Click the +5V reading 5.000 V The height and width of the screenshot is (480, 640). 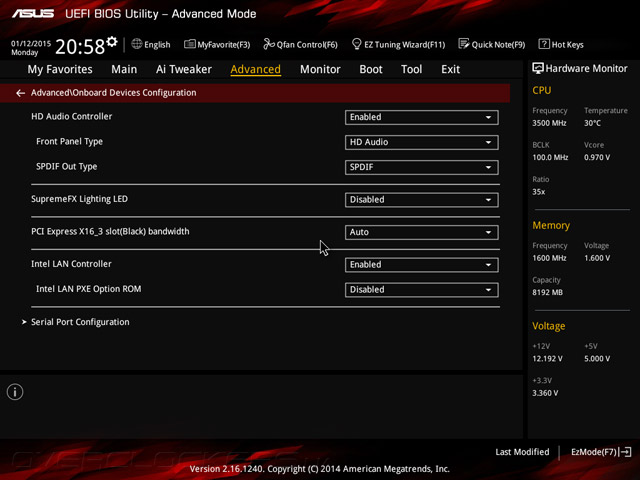pyautogui.click(x=597, y=359)
